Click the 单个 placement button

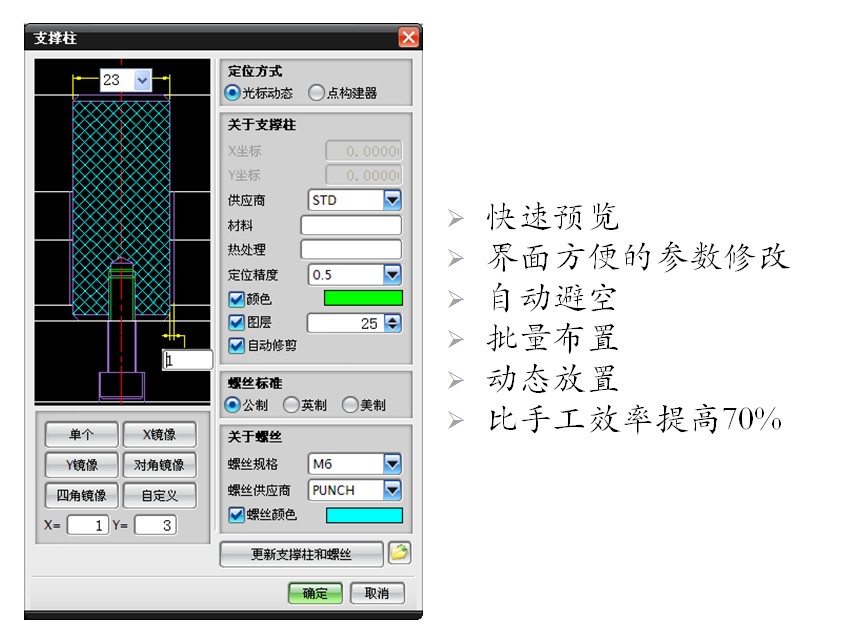click(x=81, y=435)
